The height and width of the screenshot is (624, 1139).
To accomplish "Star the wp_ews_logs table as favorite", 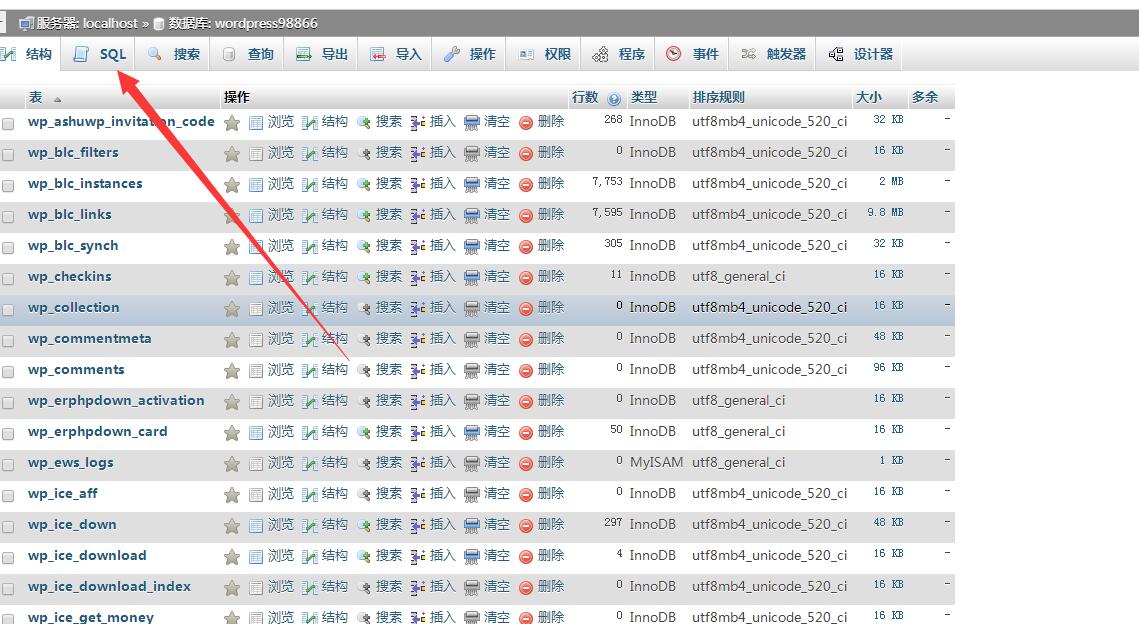I will coord(232,464).
